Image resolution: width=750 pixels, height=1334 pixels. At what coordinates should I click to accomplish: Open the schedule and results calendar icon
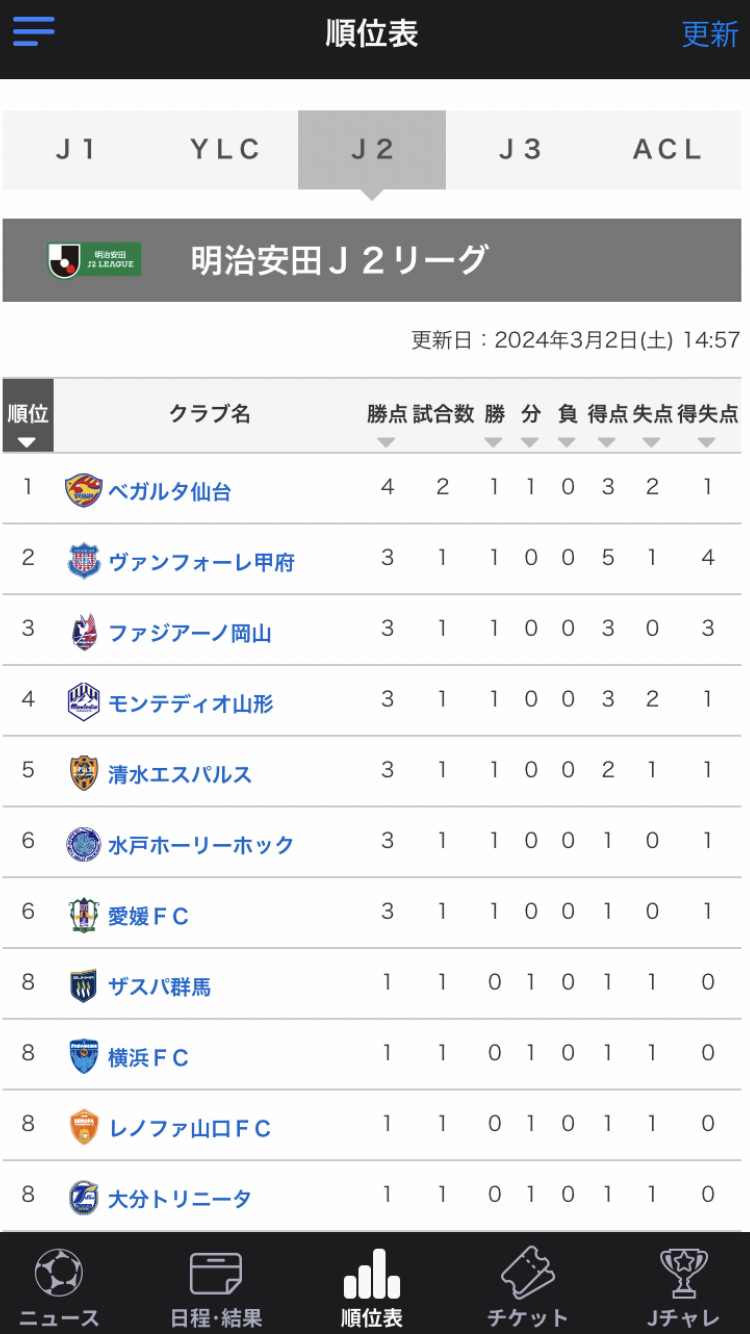click(216, 1275)
